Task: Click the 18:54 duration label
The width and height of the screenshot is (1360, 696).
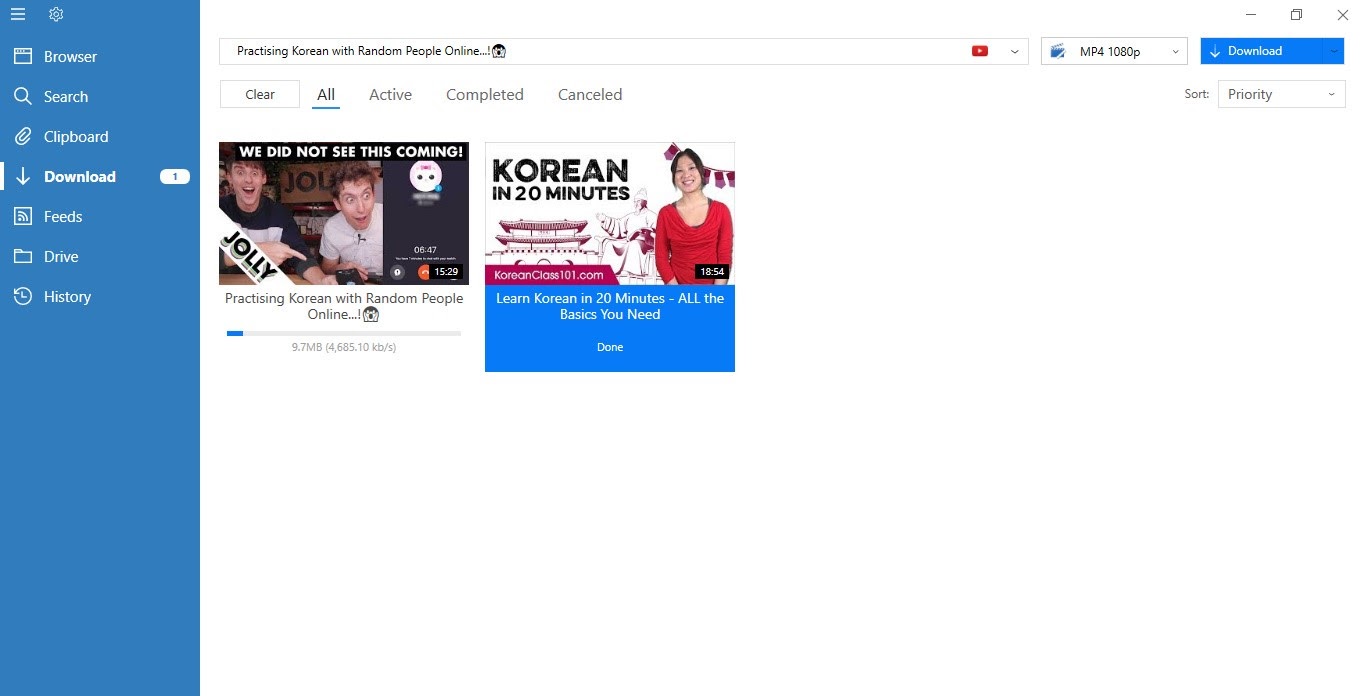Action: point(712,271)
